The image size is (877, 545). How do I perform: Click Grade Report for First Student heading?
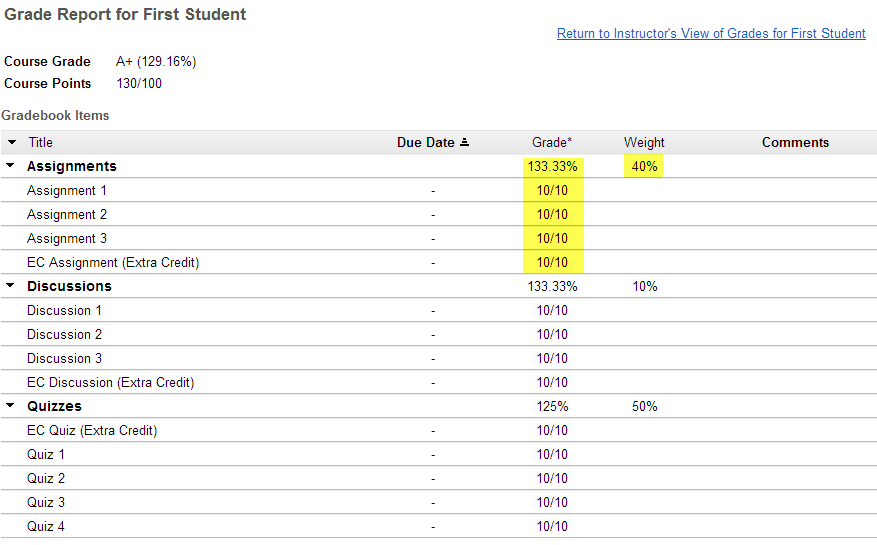click(125, 14)
